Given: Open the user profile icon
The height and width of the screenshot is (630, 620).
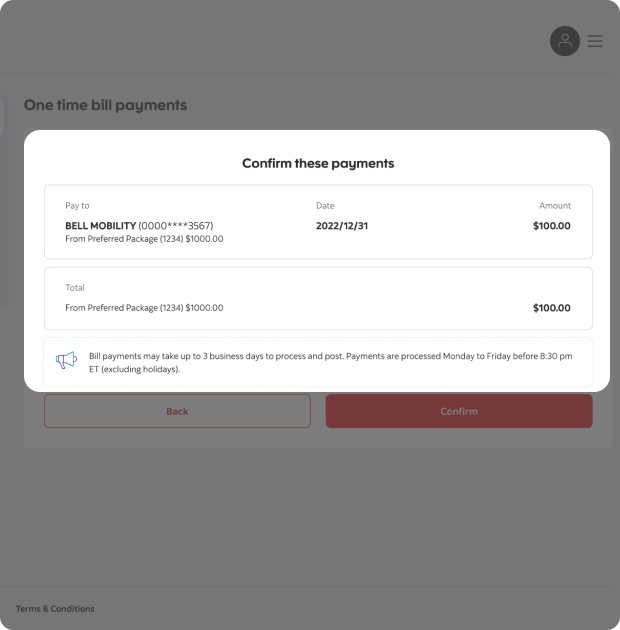Looking at the screenshot, I should click(565, 41).
